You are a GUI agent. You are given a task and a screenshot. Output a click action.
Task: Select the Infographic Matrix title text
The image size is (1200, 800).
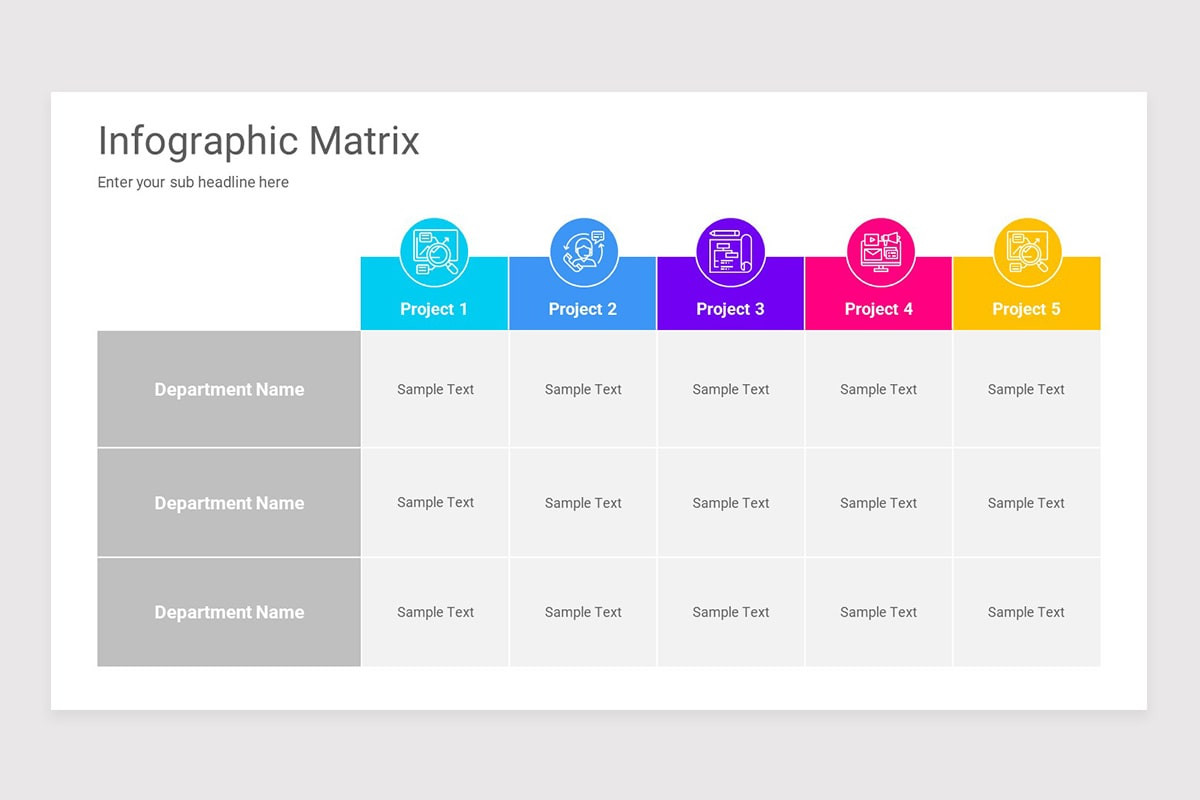pos(258,141)
